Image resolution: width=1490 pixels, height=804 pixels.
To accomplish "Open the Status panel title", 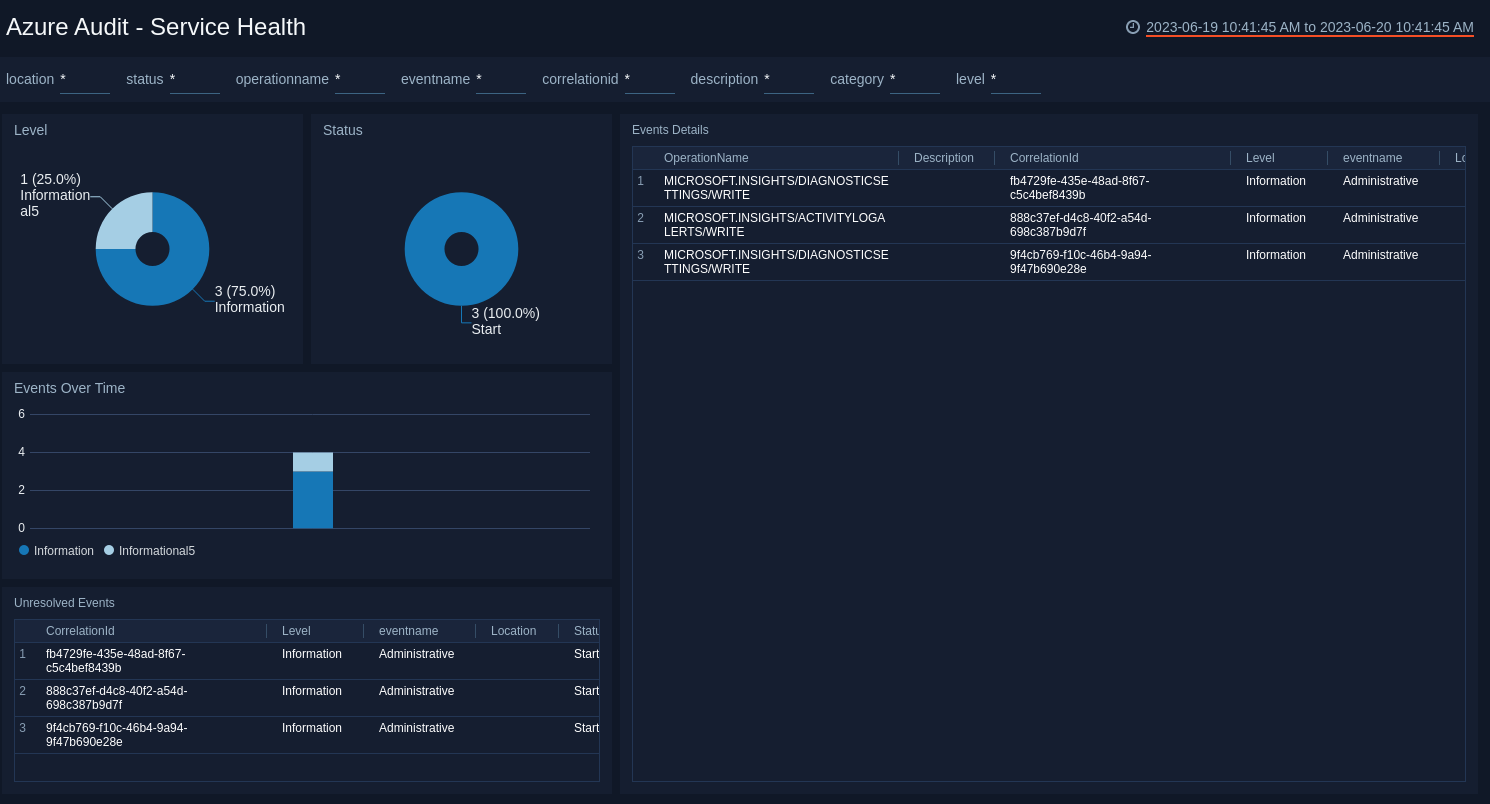I will [x=343, y=130].
